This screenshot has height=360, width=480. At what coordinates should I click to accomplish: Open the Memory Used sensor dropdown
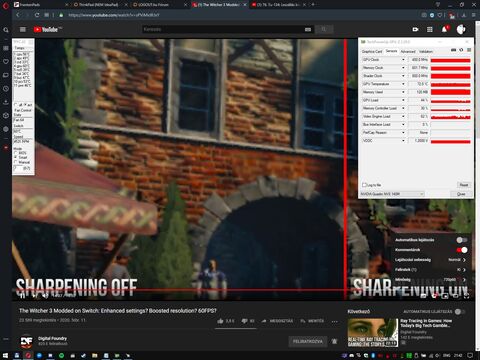coord(403,92)
